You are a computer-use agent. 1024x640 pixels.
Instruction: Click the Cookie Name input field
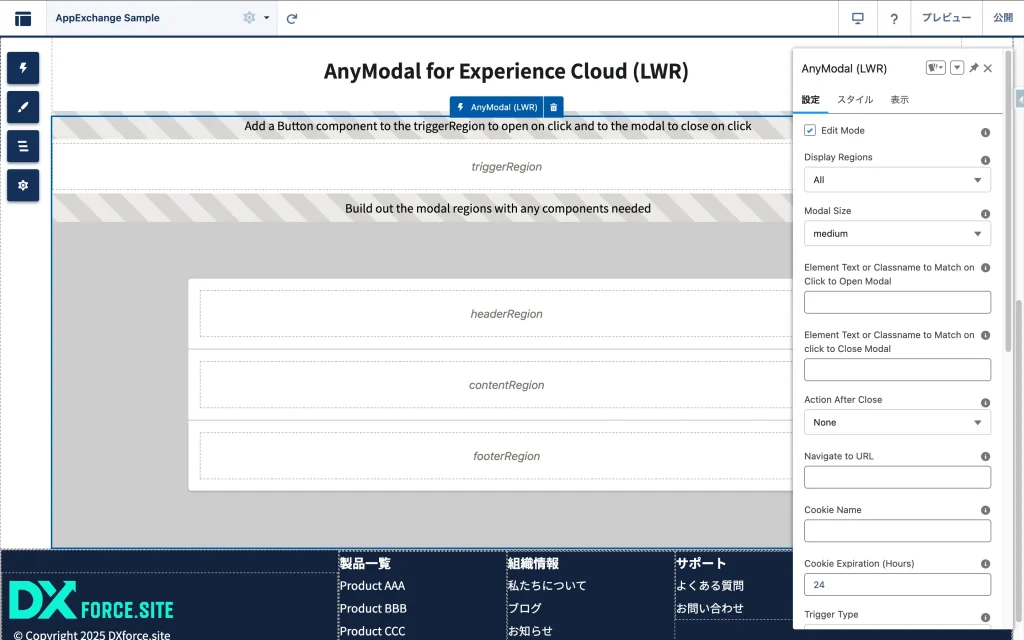897,531
